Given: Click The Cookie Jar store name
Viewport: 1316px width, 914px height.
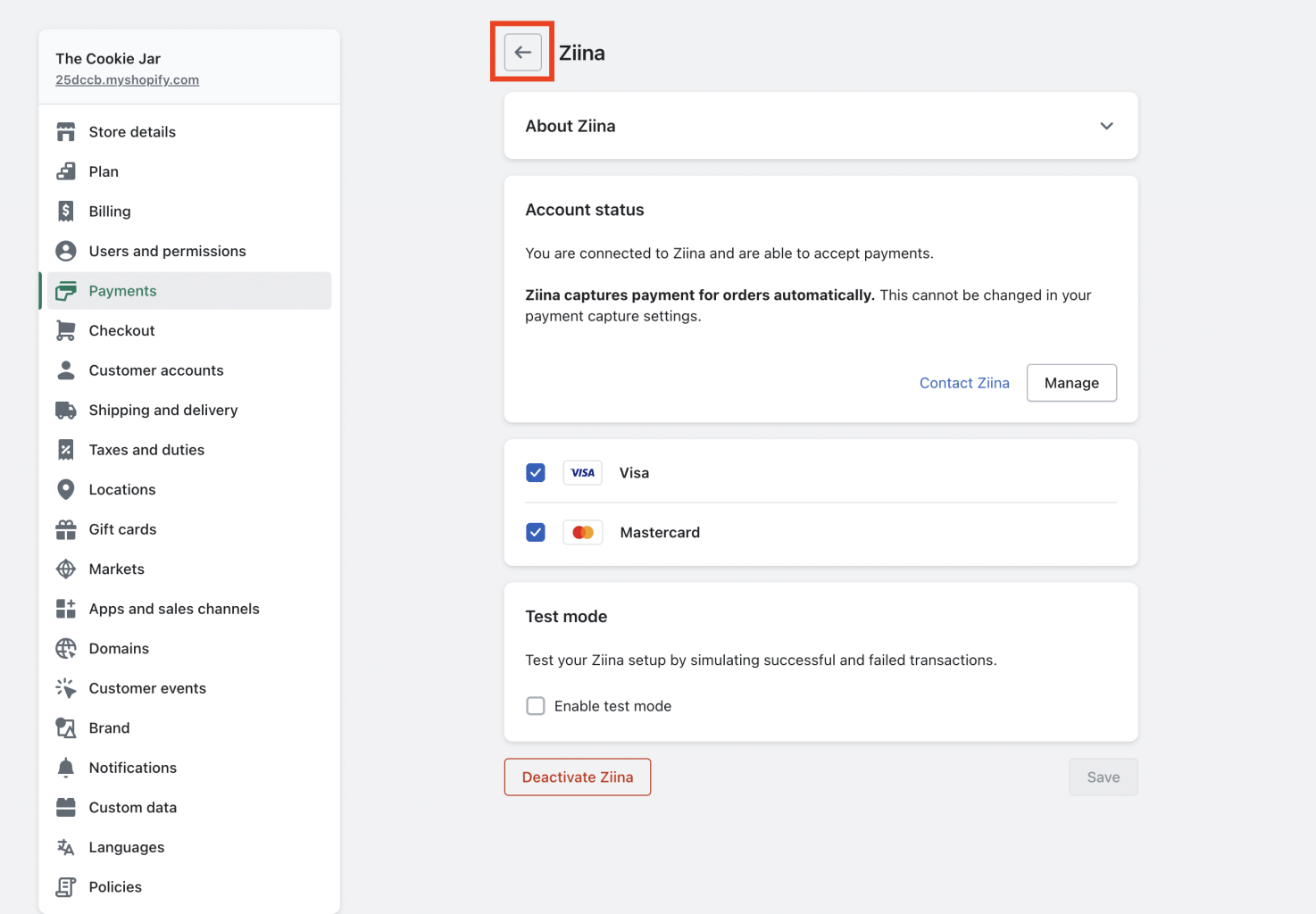Looking at the screenshot, I should 108,58.
